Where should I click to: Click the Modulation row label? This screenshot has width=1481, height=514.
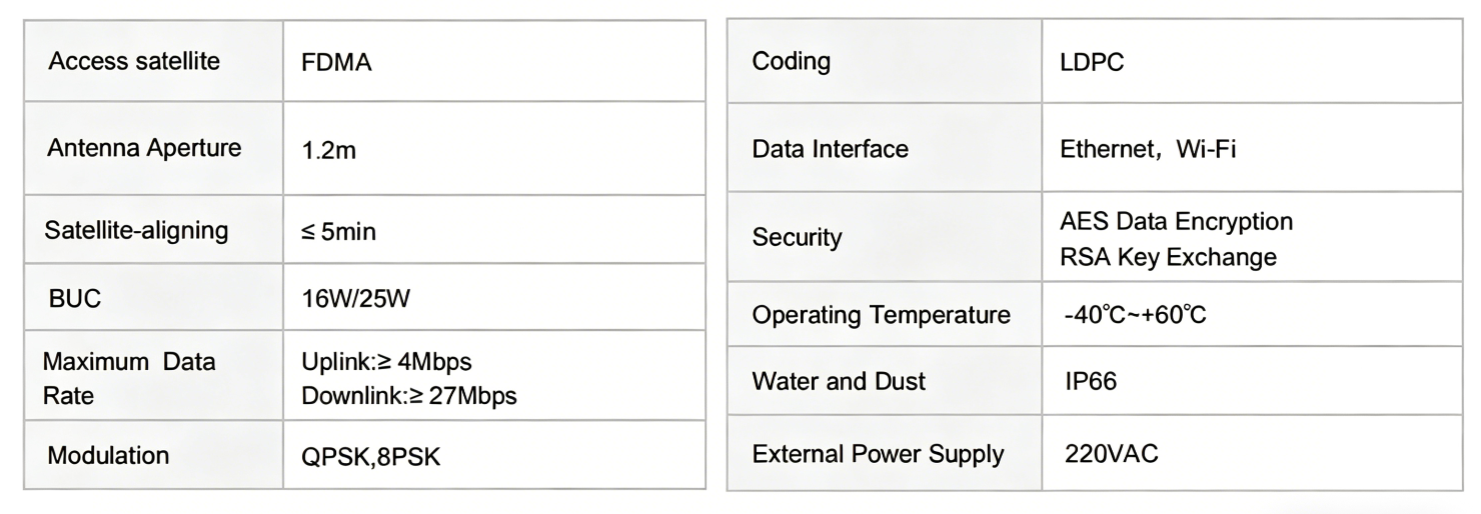coord(108,455)
